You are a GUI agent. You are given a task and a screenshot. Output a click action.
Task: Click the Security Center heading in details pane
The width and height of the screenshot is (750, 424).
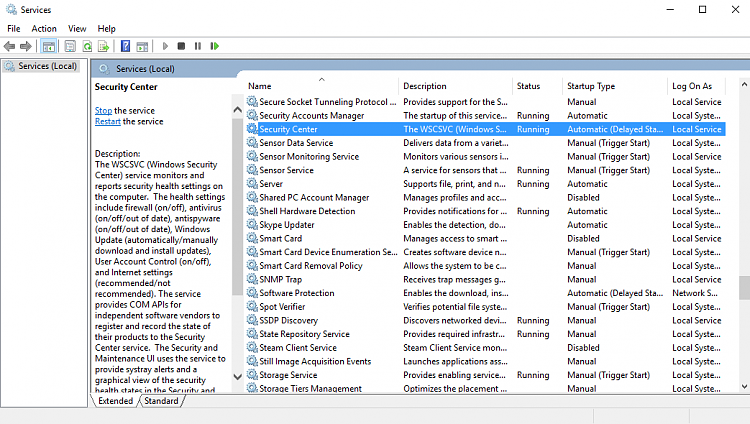tap(126, 87)
